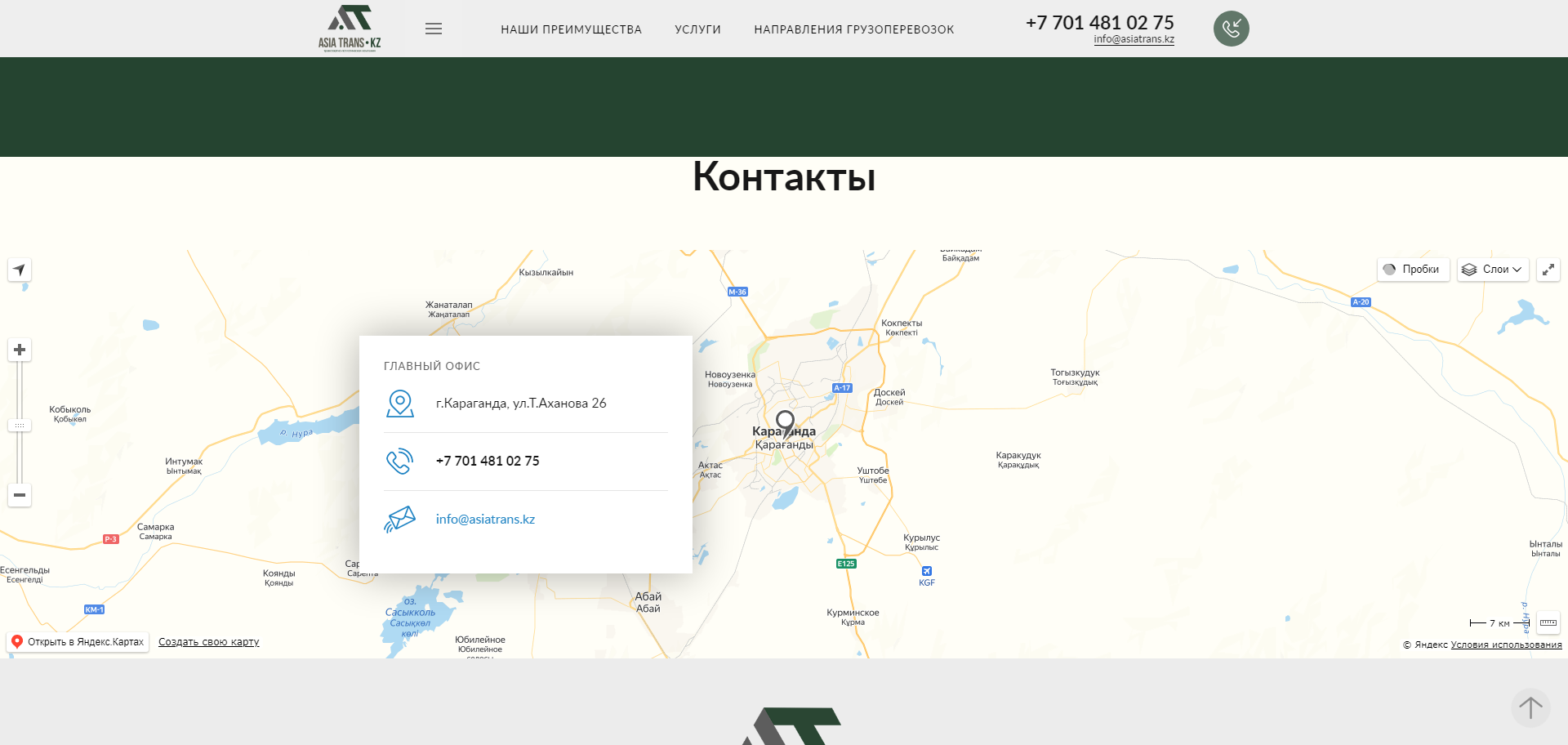Click the Кызылкайын label on map

tap(546, 272)
